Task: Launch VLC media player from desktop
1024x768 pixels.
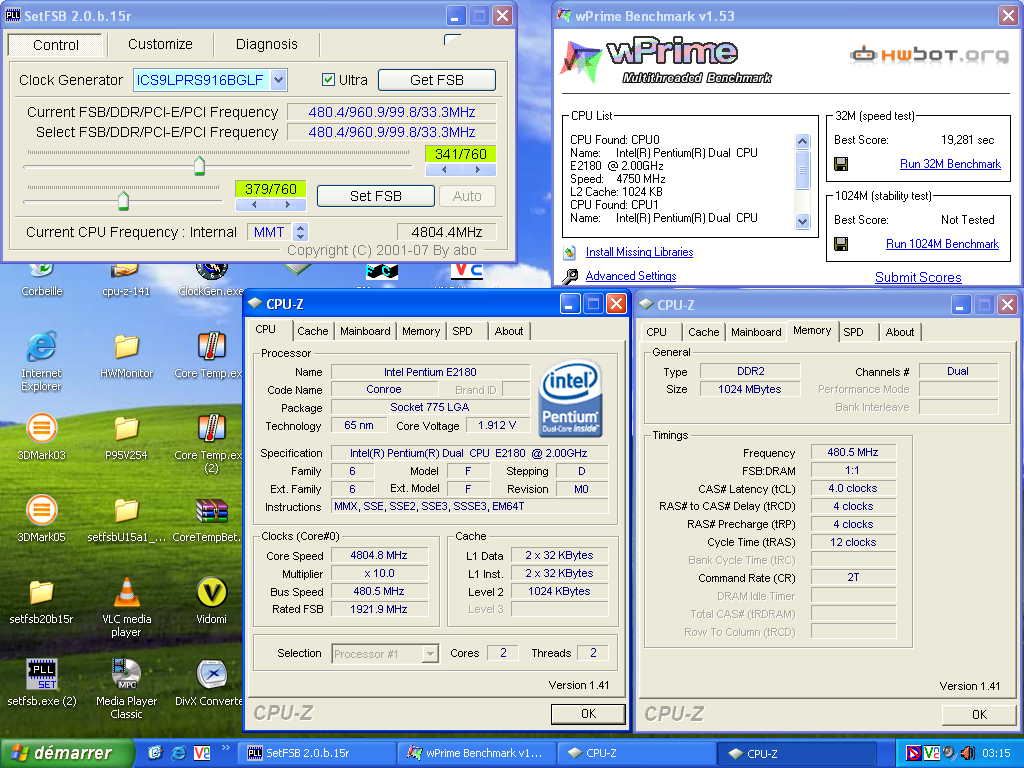Action: coord(126,592)
